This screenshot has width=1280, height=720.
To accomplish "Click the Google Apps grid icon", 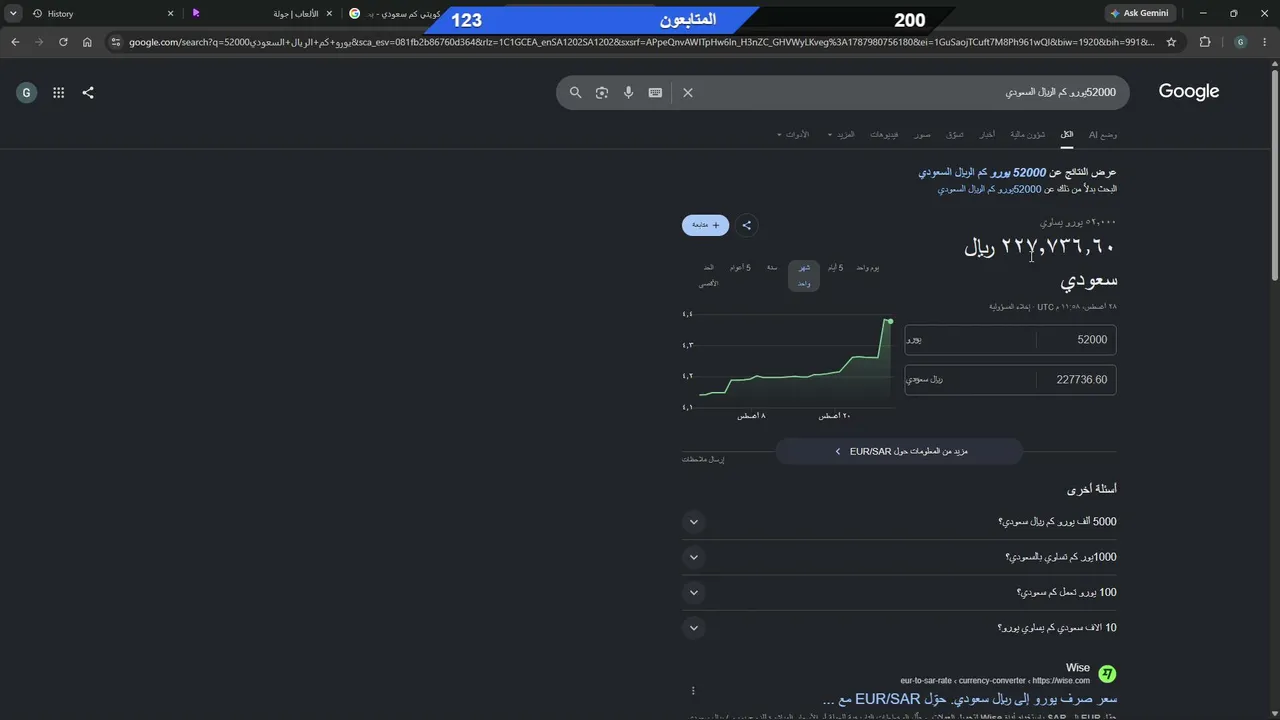I will pos(59,92).
